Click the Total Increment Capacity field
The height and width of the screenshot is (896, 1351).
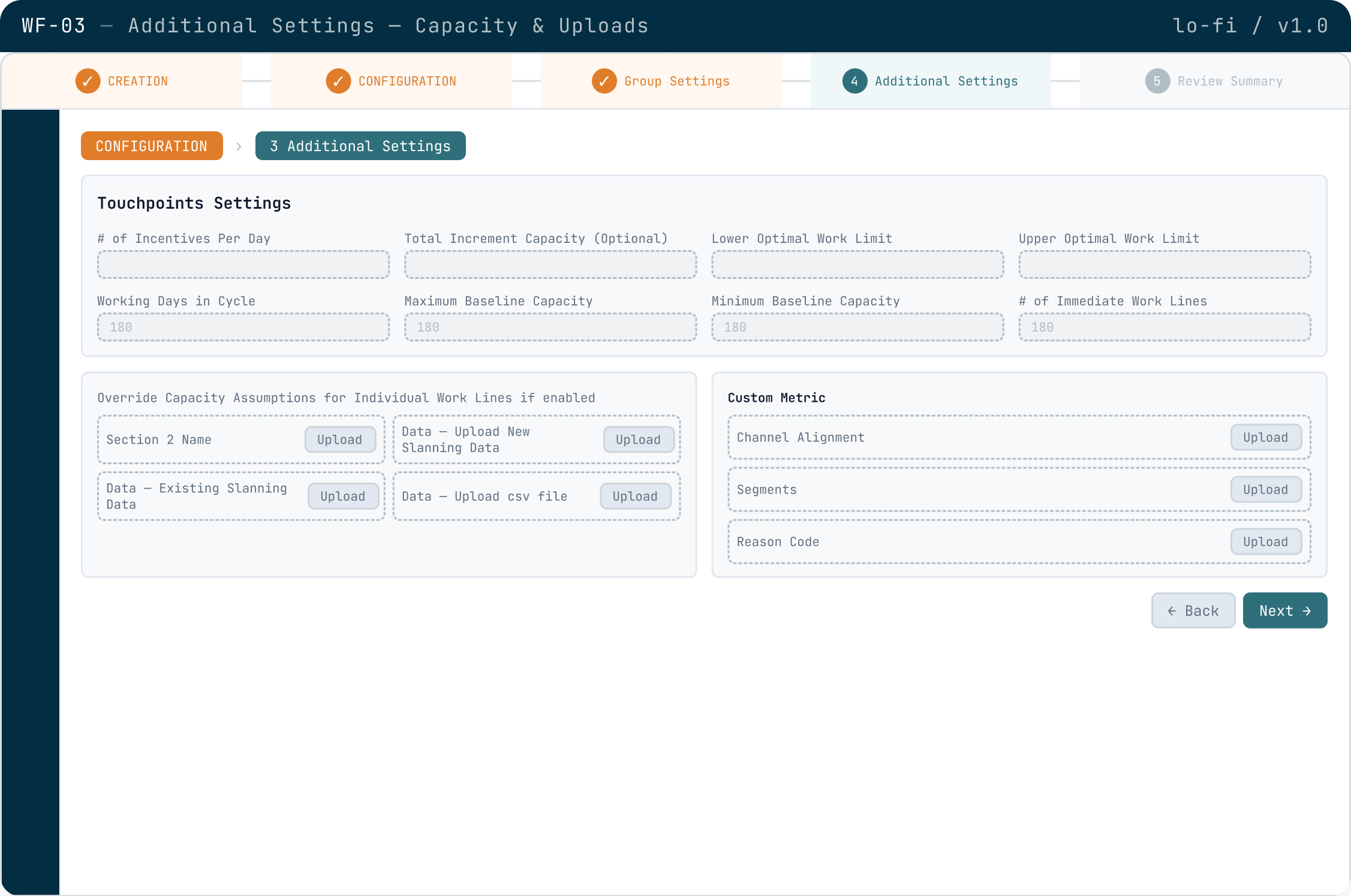(550, 264)
